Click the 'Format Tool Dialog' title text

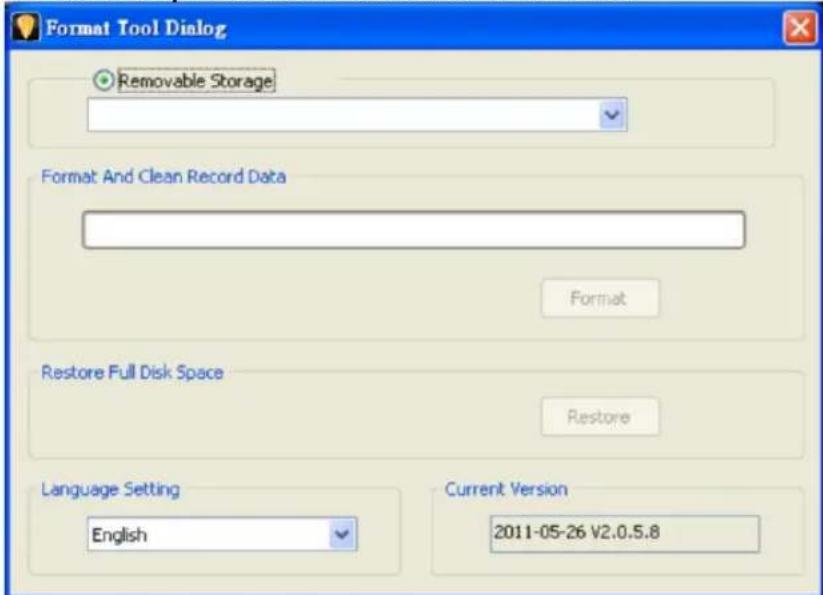click(136, 28)
